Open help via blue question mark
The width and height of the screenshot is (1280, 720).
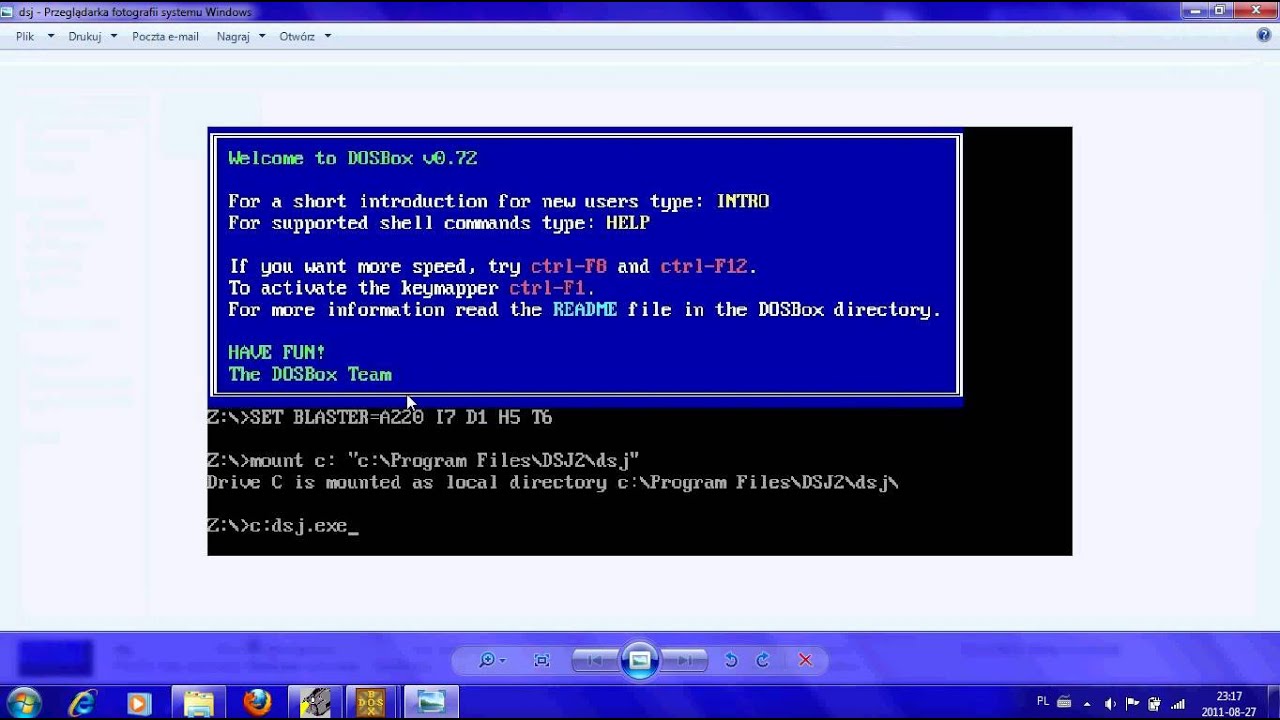(1263, 35)
